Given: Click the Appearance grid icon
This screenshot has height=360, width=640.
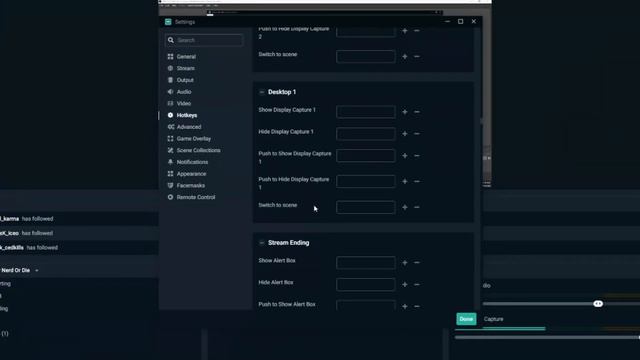Looking at the screenshot, I should (171, 174).
